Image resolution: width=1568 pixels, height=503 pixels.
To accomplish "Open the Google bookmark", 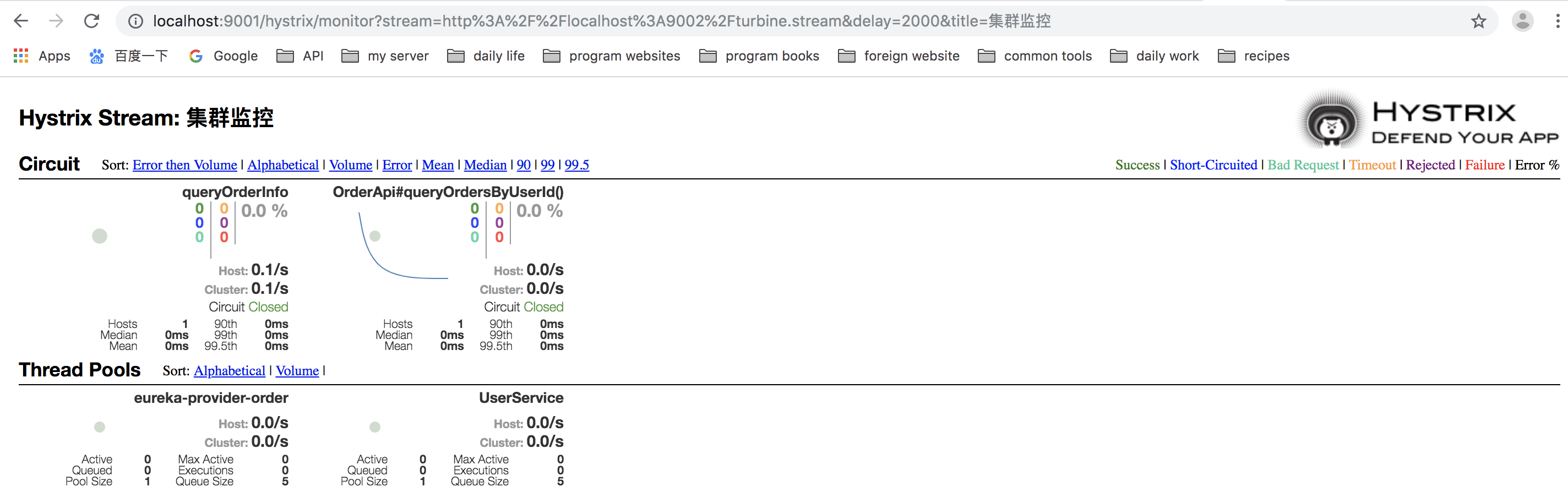I will click(x=224, y=56).
